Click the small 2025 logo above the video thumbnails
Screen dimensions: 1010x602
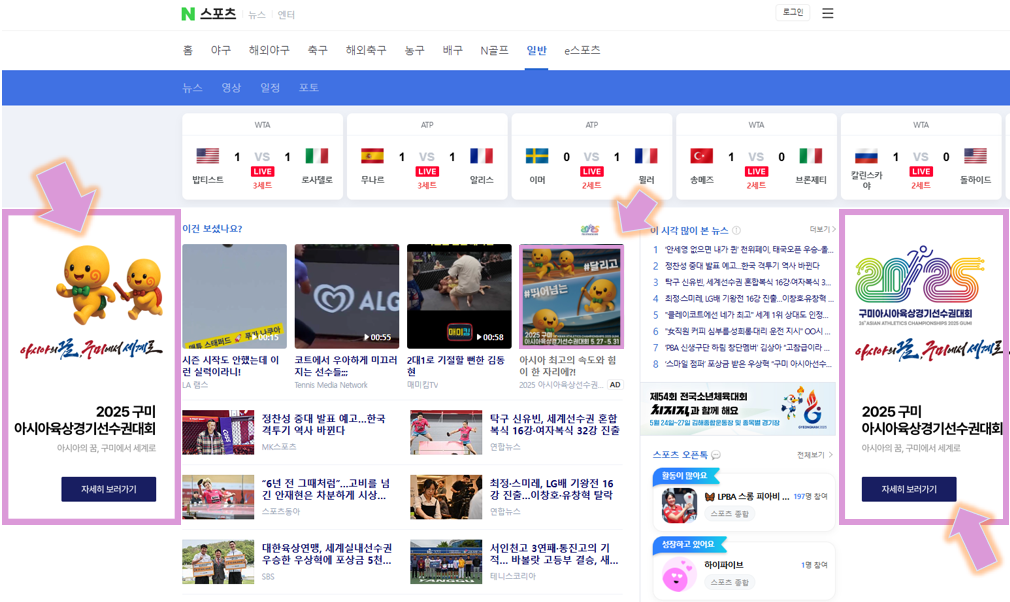pyautogui.click(x=589, y=230)
